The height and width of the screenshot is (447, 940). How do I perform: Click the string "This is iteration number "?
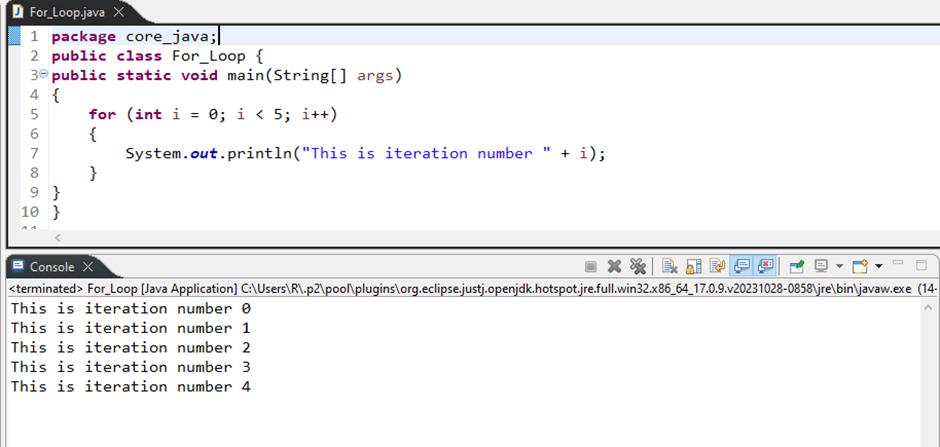point(426,154)
